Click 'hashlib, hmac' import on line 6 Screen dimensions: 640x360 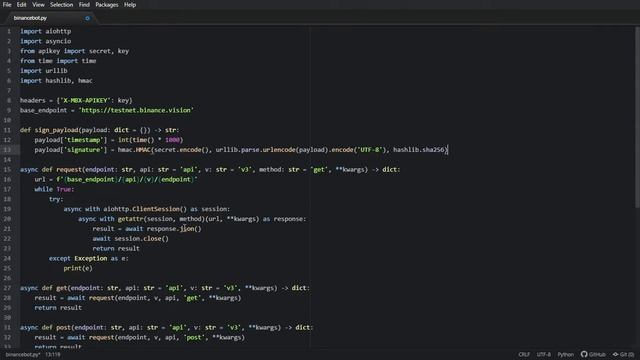coord(69,80)
